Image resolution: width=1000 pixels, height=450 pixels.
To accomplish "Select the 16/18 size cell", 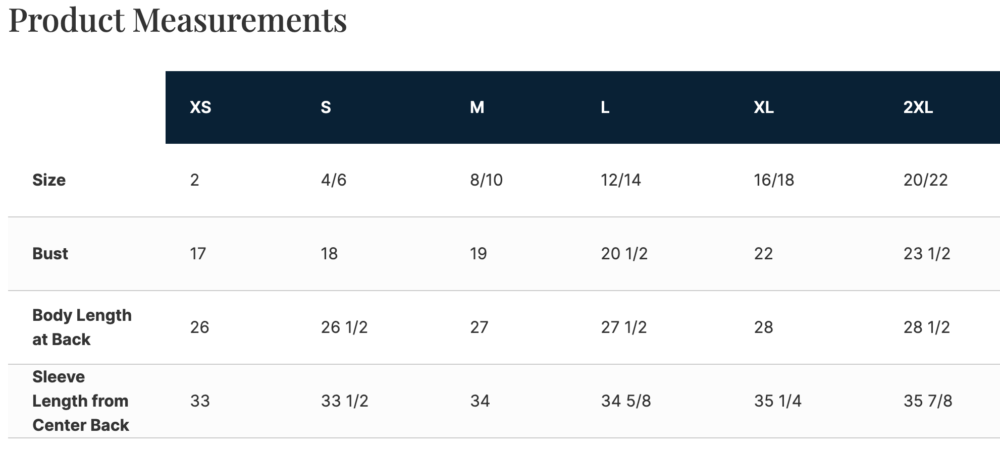I will point(773,180).
